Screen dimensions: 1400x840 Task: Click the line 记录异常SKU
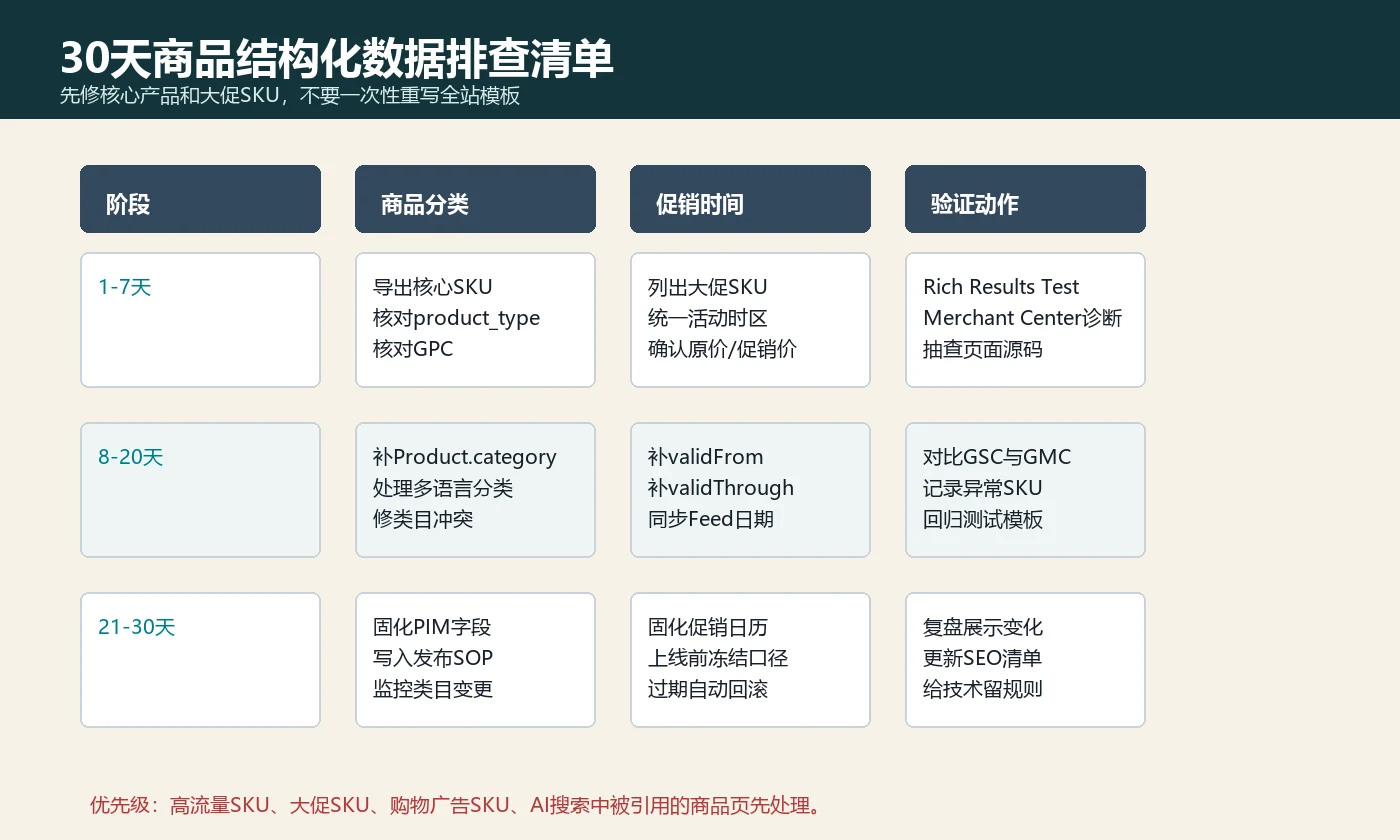point(983,488)
